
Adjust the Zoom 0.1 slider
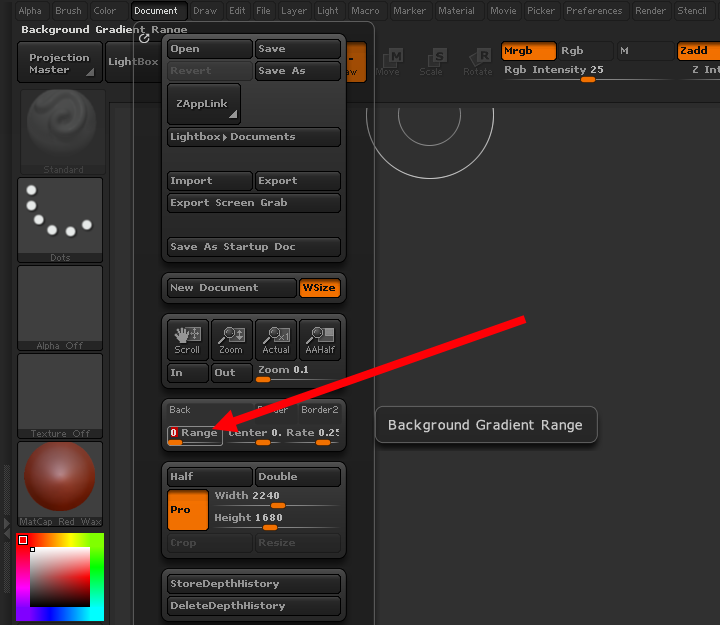pos(298,373)
